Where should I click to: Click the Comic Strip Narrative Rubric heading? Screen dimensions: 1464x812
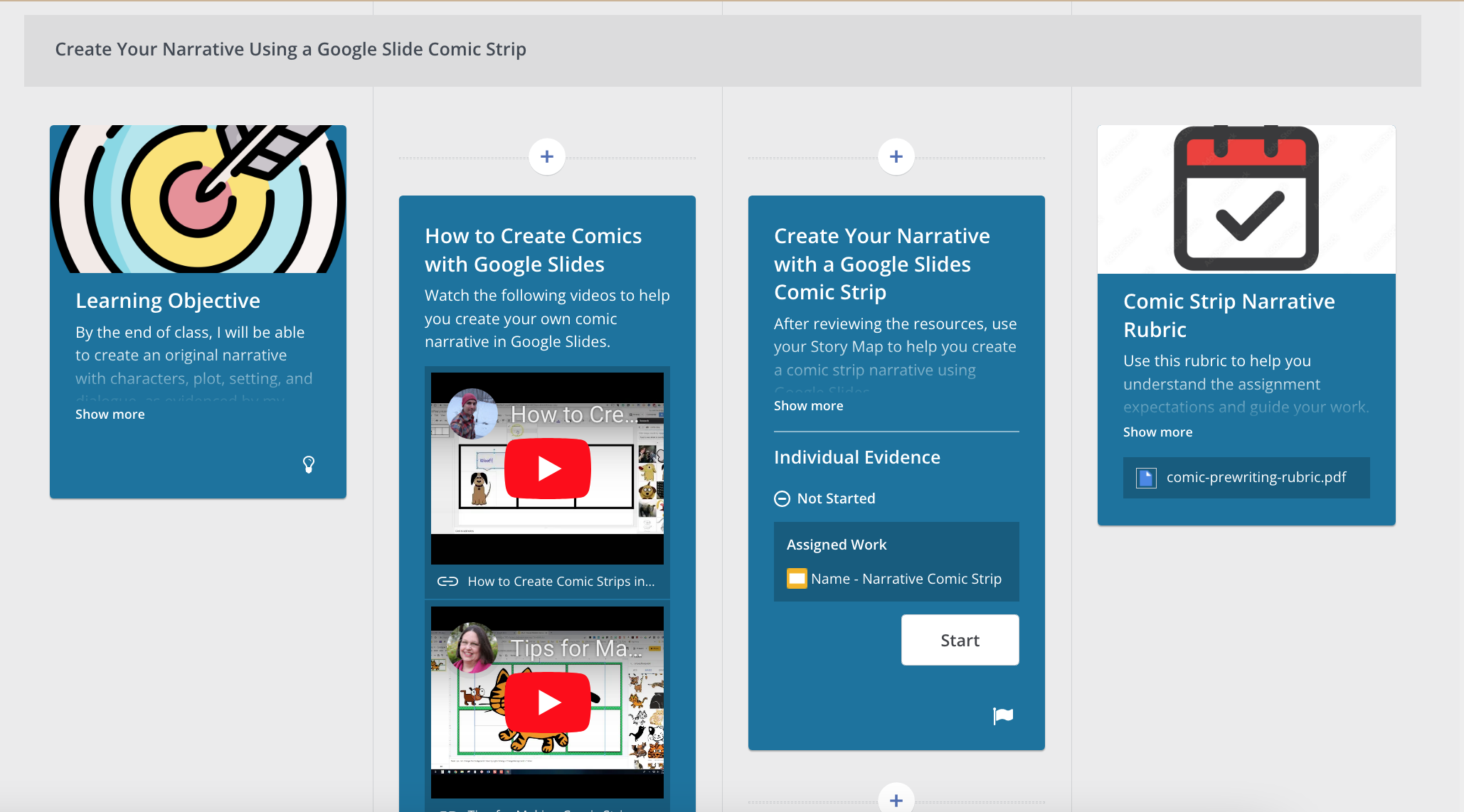pyautogui.click(x=1229, y=315)
